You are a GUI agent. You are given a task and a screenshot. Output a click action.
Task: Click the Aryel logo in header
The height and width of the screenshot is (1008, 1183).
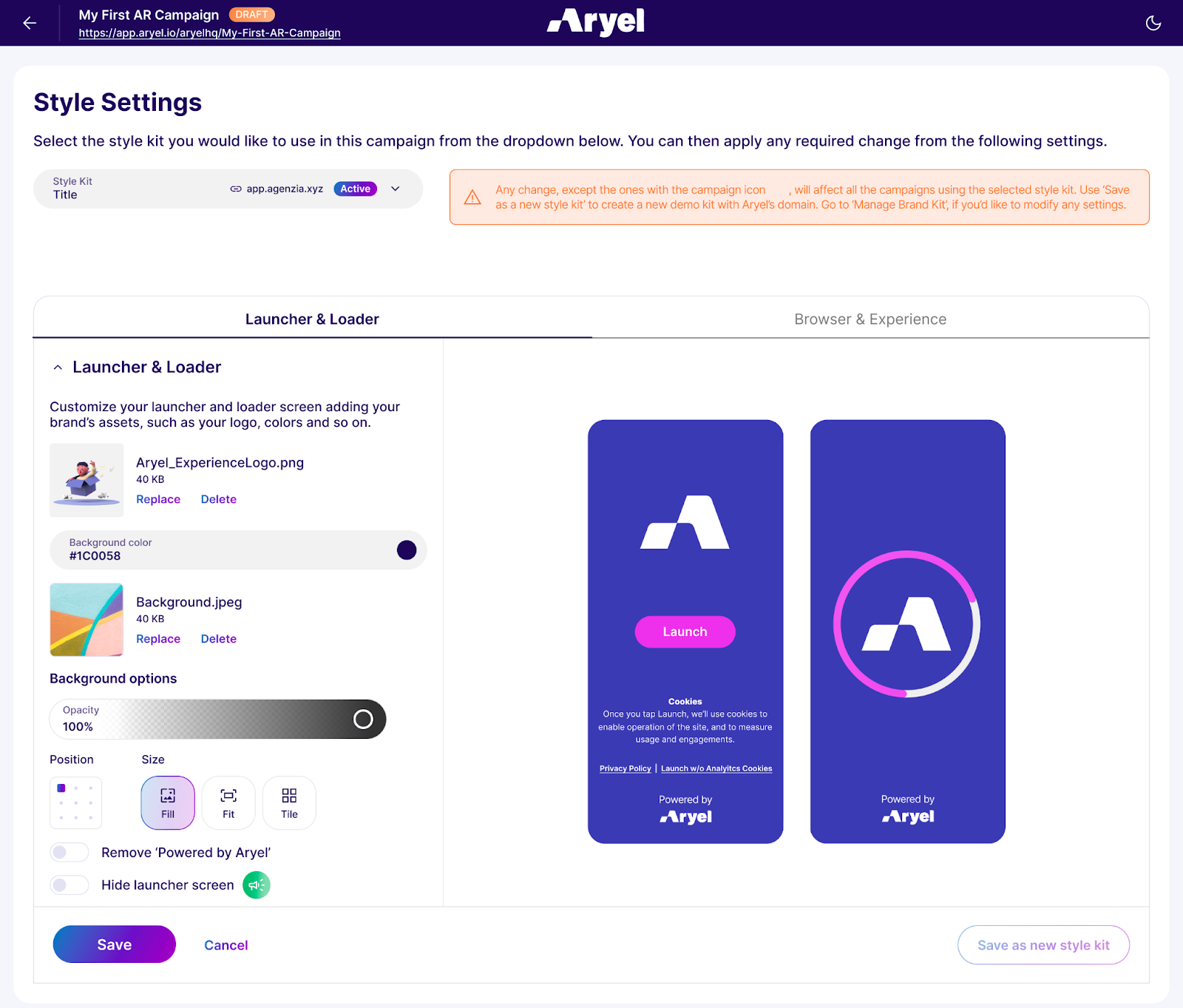coord(595,22)
